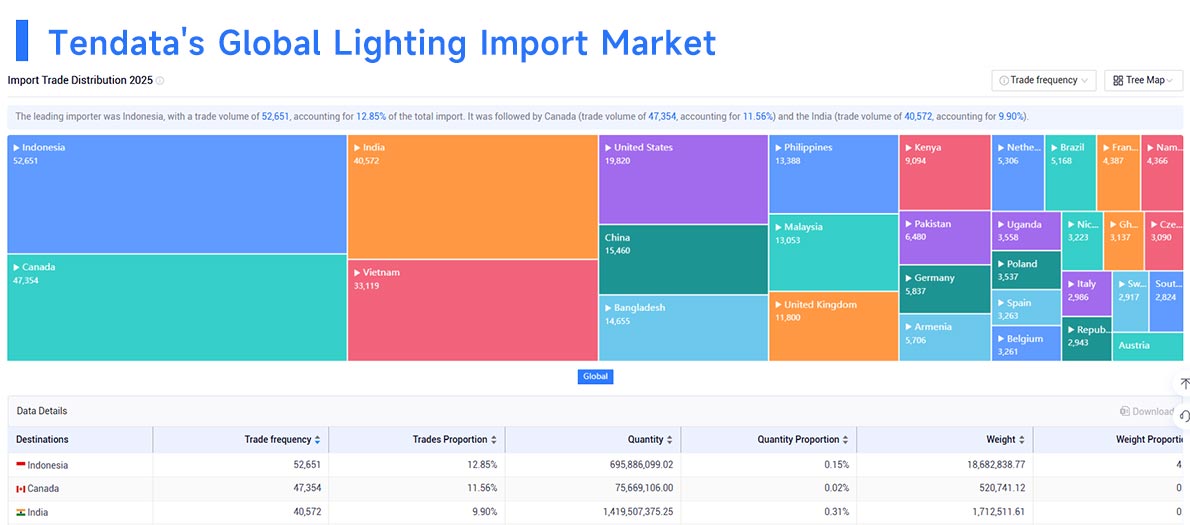The height and width of the screenshot is (525, 1190).
Task: Open the Trade frequency dropdown
Action: pyautogui.click(x=1044, y=80)
